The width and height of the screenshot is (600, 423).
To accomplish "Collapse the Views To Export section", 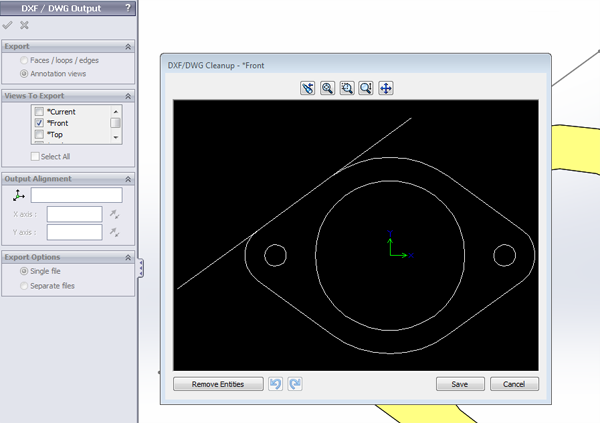I will point(128,96).
